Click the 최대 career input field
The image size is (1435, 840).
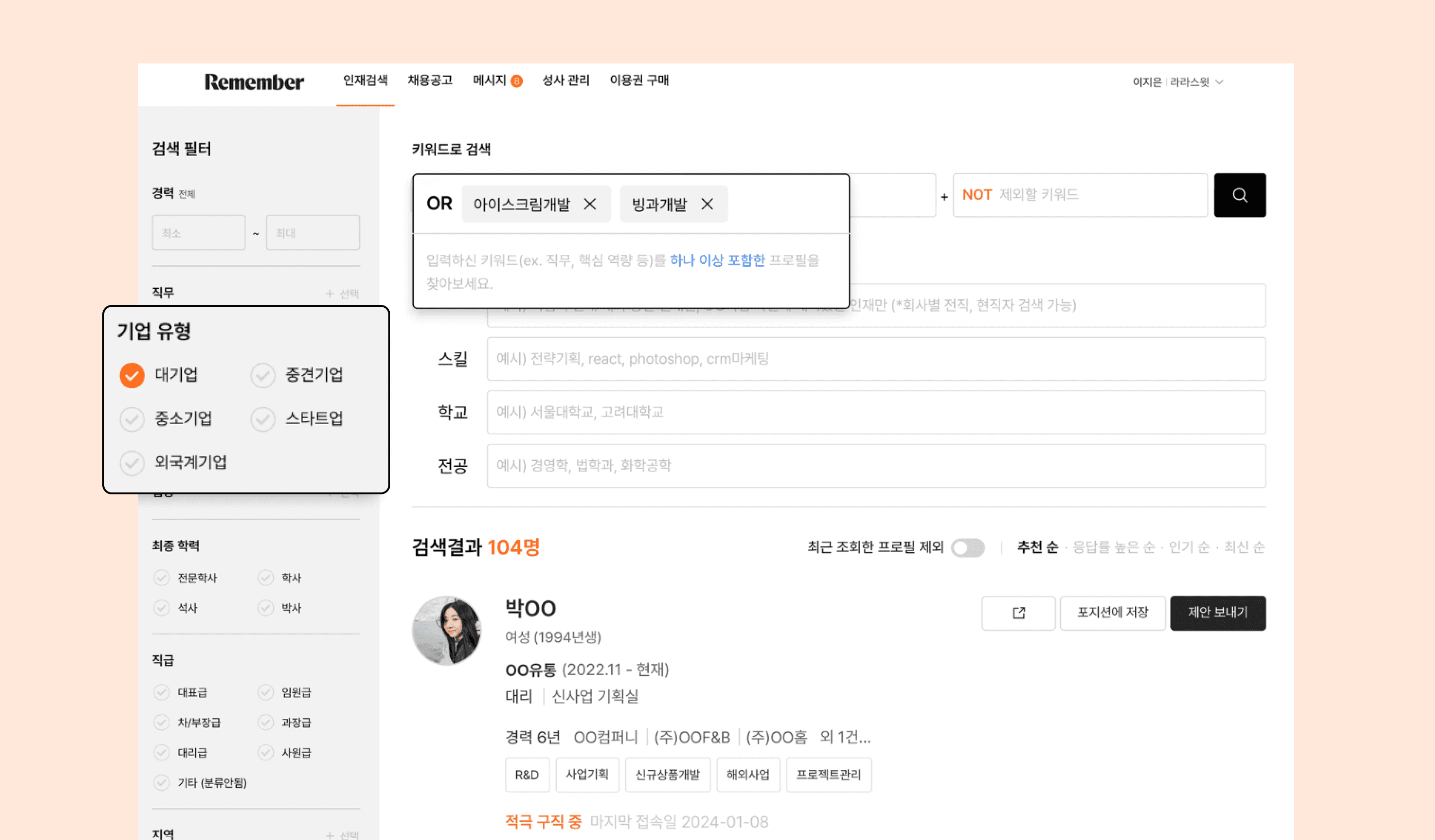[x=313, y=232]
